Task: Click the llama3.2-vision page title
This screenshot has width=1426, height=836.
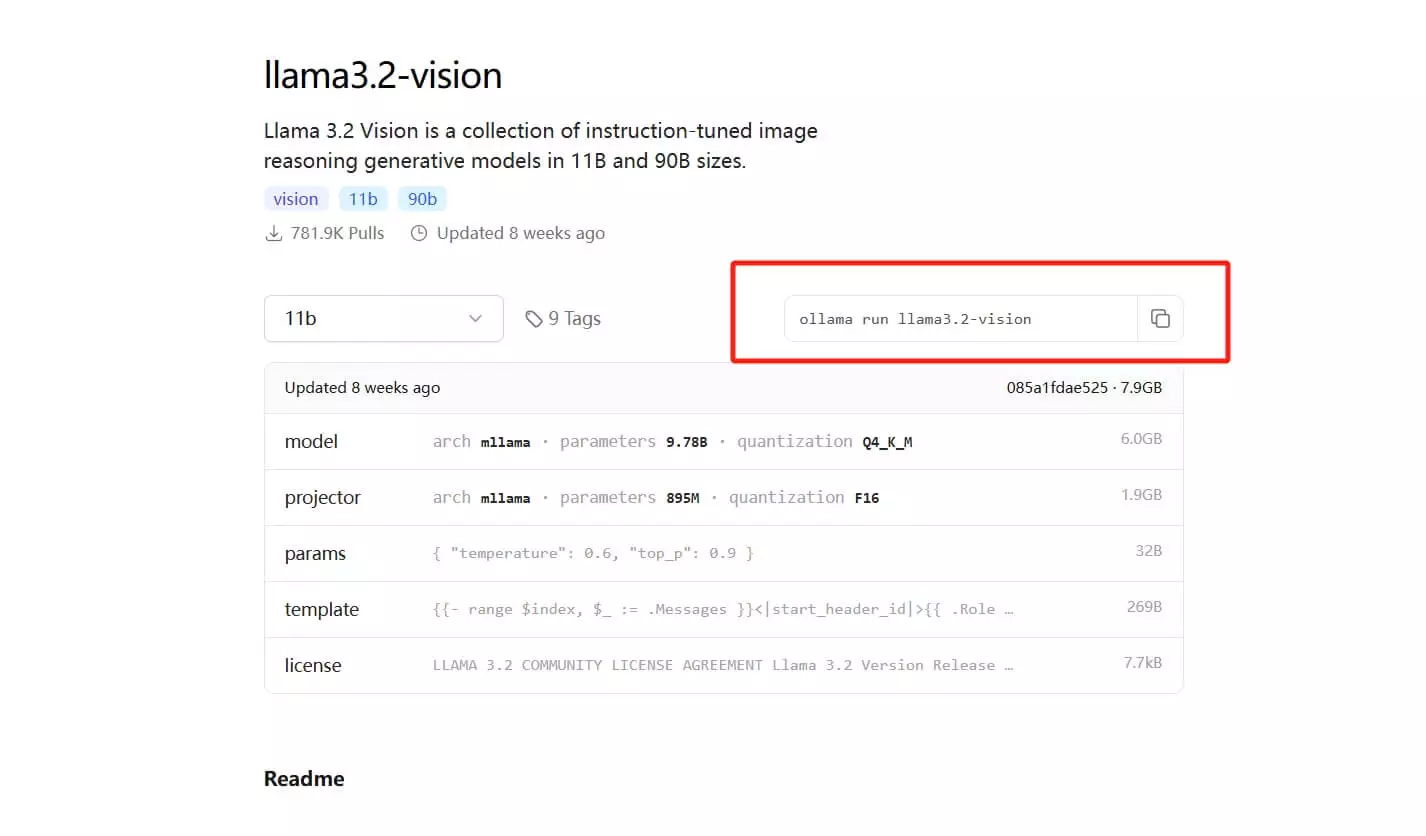Action: [383, 75]
